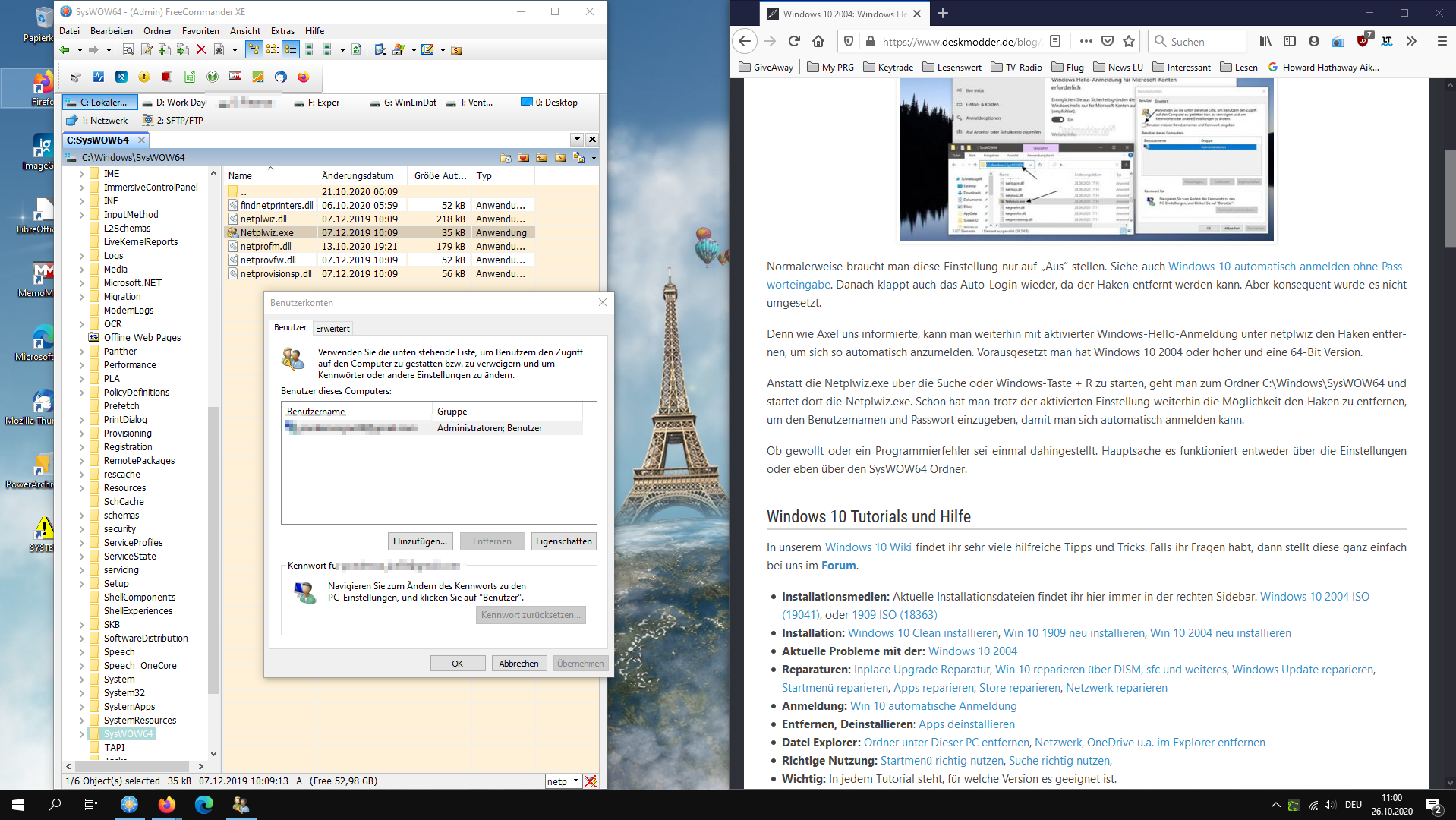Screen dimensions: 1456x820
Task: Open the Favoriten menu
Action: [200, 31]
